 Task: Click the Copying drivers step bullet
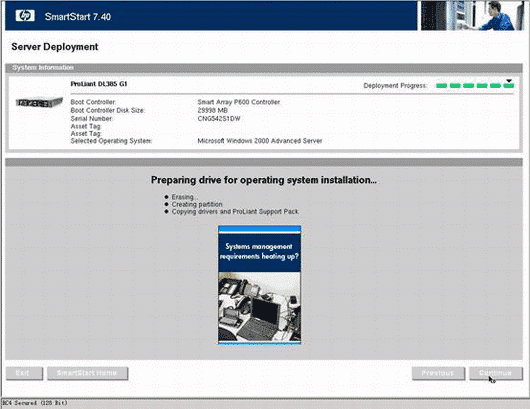point(166,212)
